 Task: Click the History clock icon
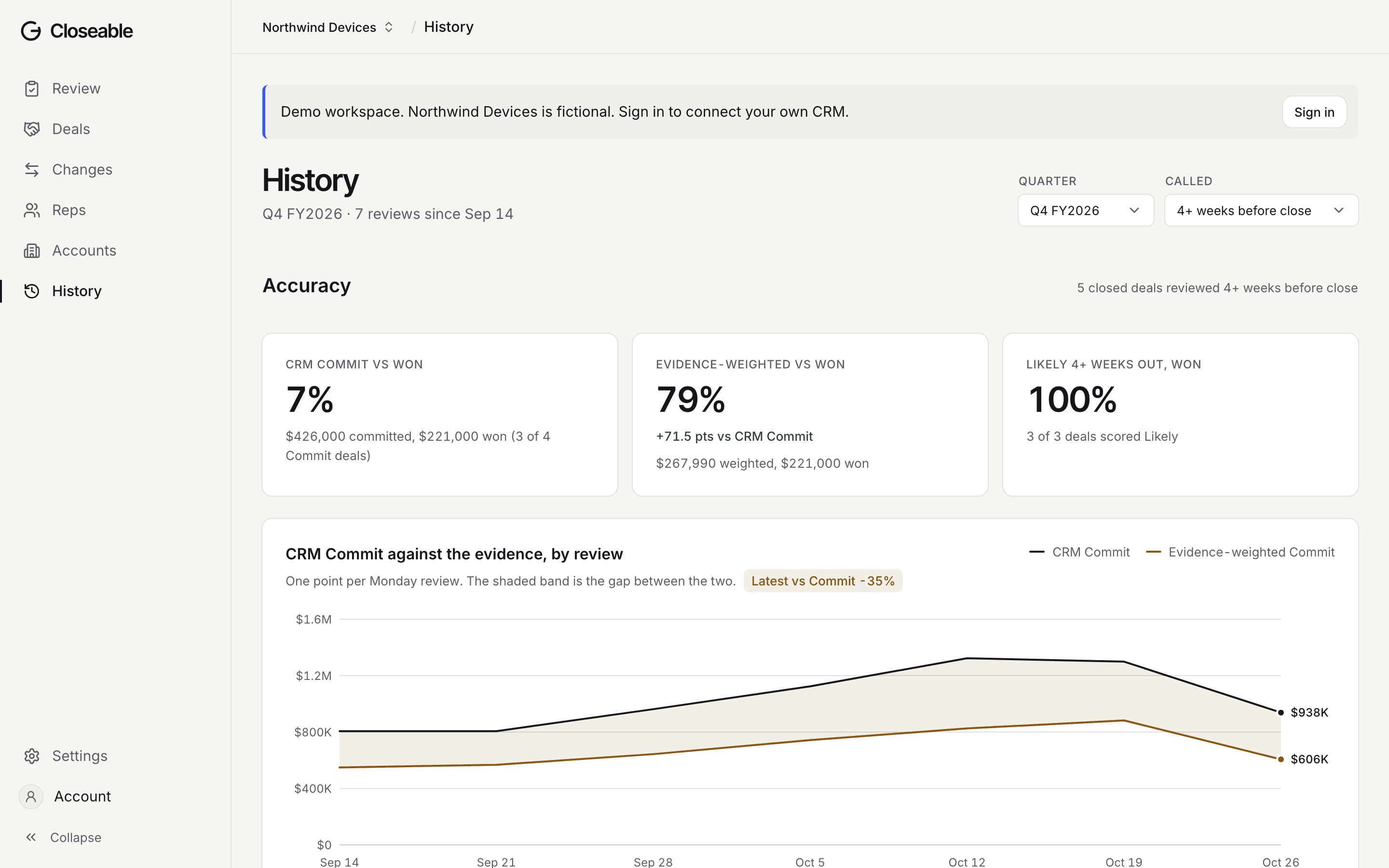pos(31,291)
